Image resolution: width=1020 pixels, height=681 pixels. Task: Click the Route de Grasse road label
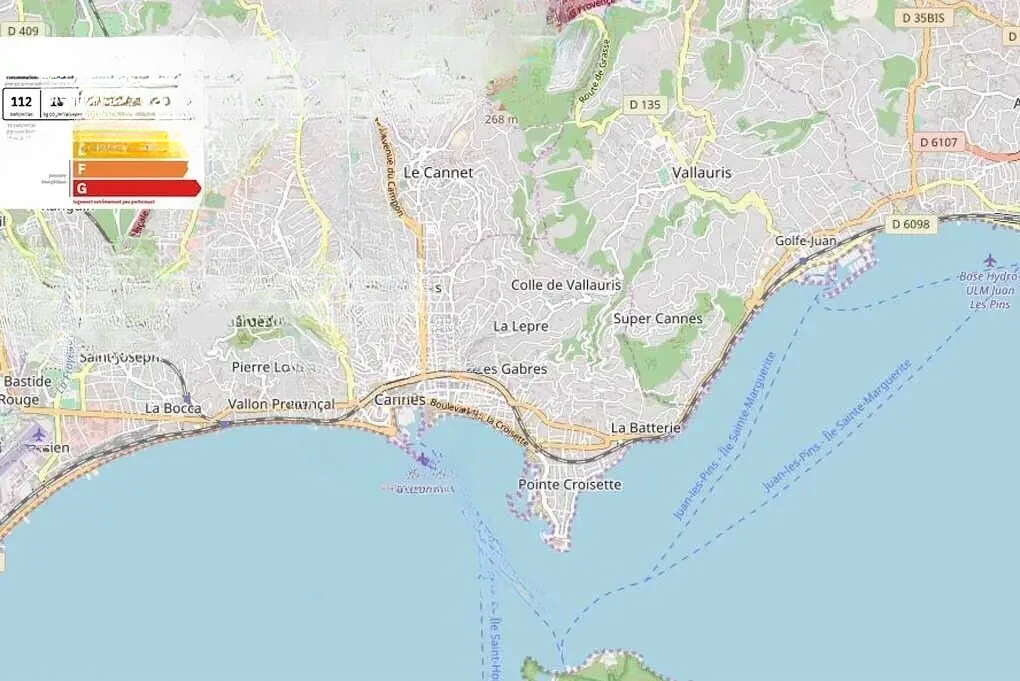click(x=595, y=72)
